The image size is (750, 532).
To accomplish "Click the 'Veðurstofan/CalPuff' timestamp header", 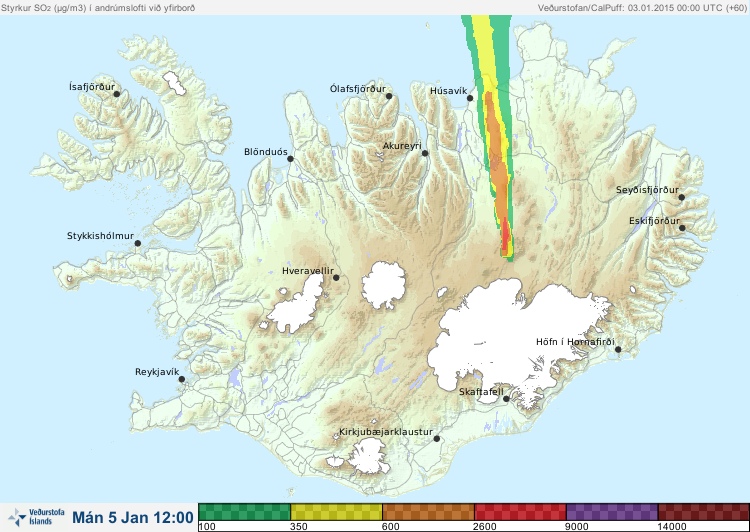I will 642,8.
